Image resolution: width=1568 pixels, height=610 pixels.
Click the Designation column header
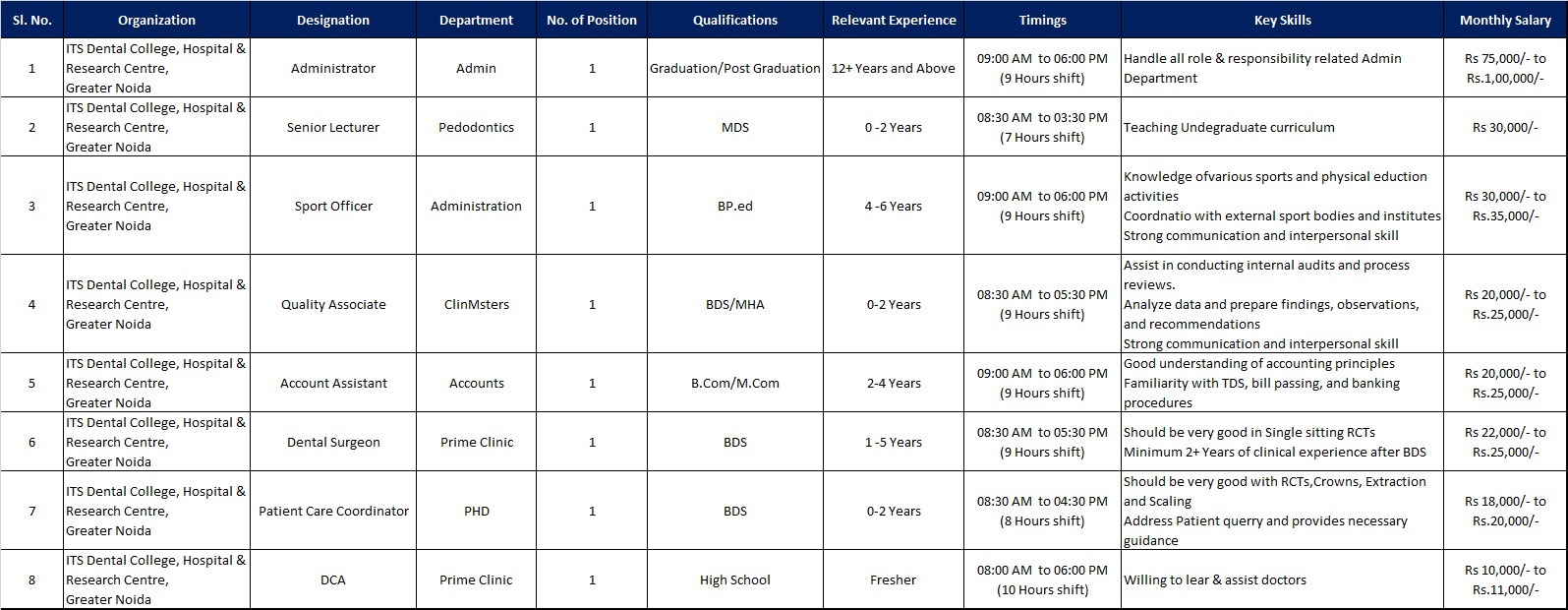(333, 20)
